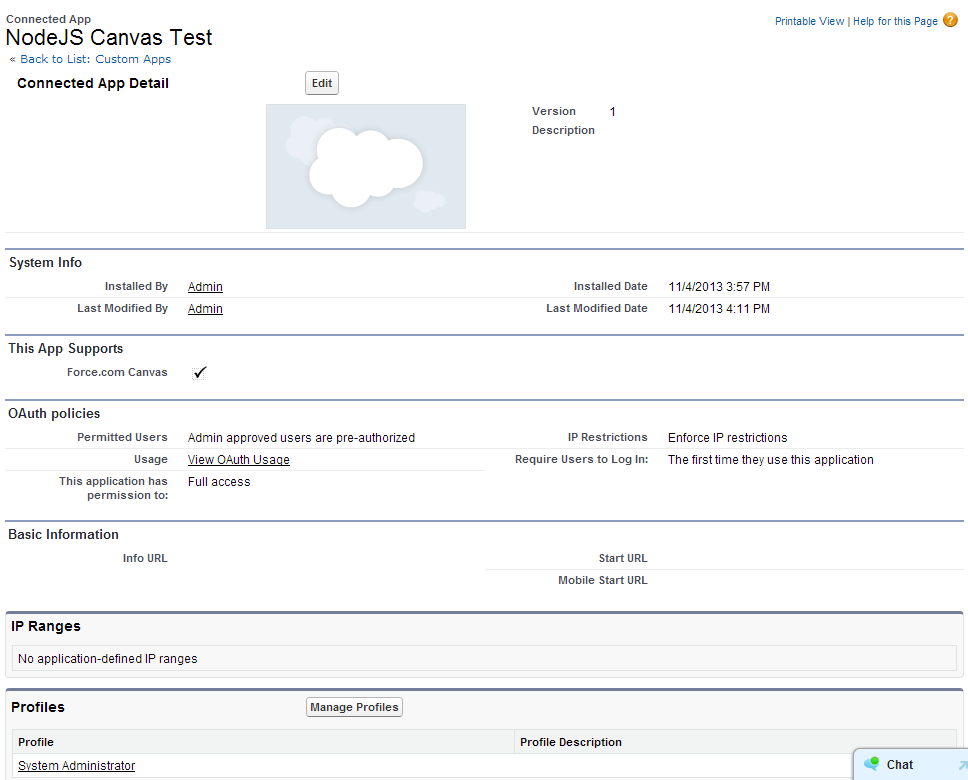Click the Profiles section heading
The width and height of the screenshot is (968, 780).
38,707
